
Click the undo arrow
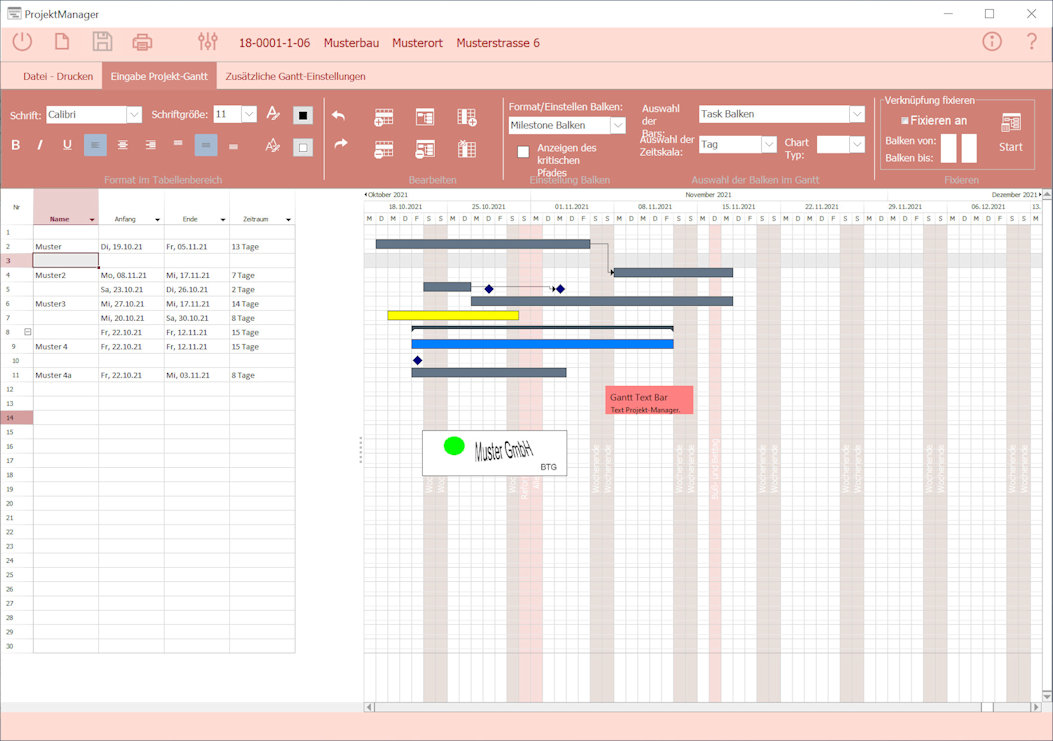click(x=338, y=116)
